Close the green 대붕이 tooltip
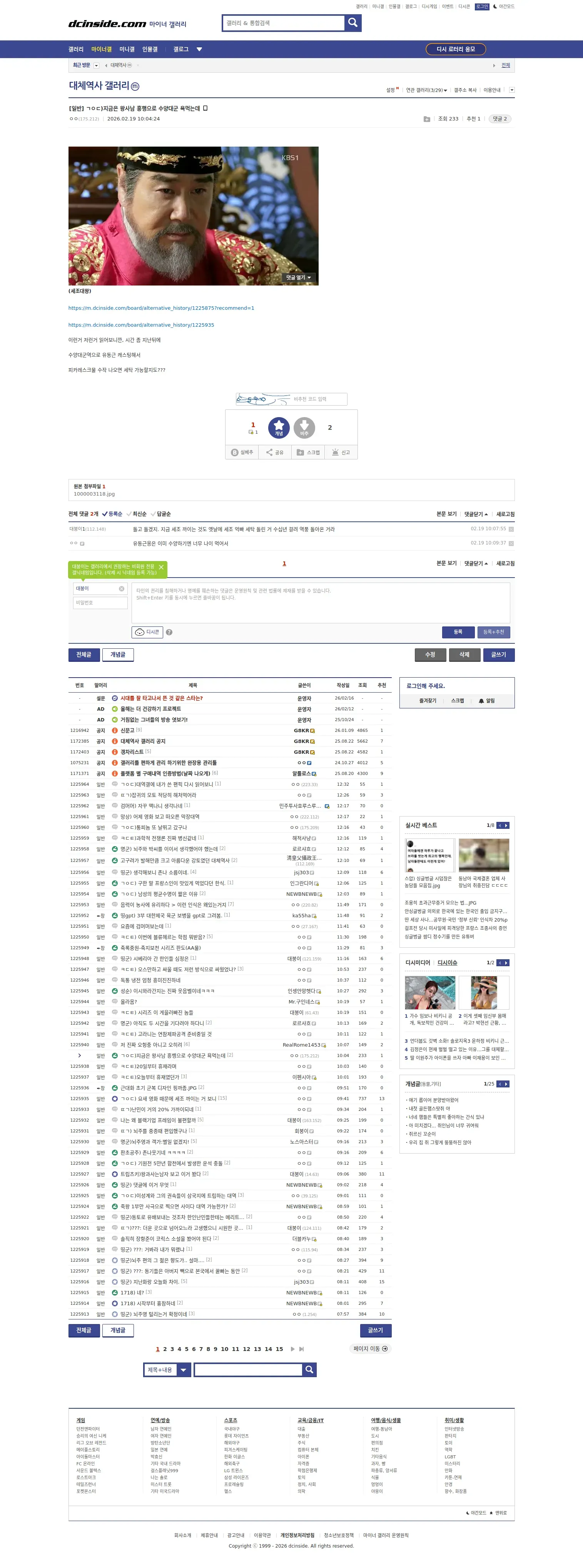583x1568 pixels. [x=161, y=567]
